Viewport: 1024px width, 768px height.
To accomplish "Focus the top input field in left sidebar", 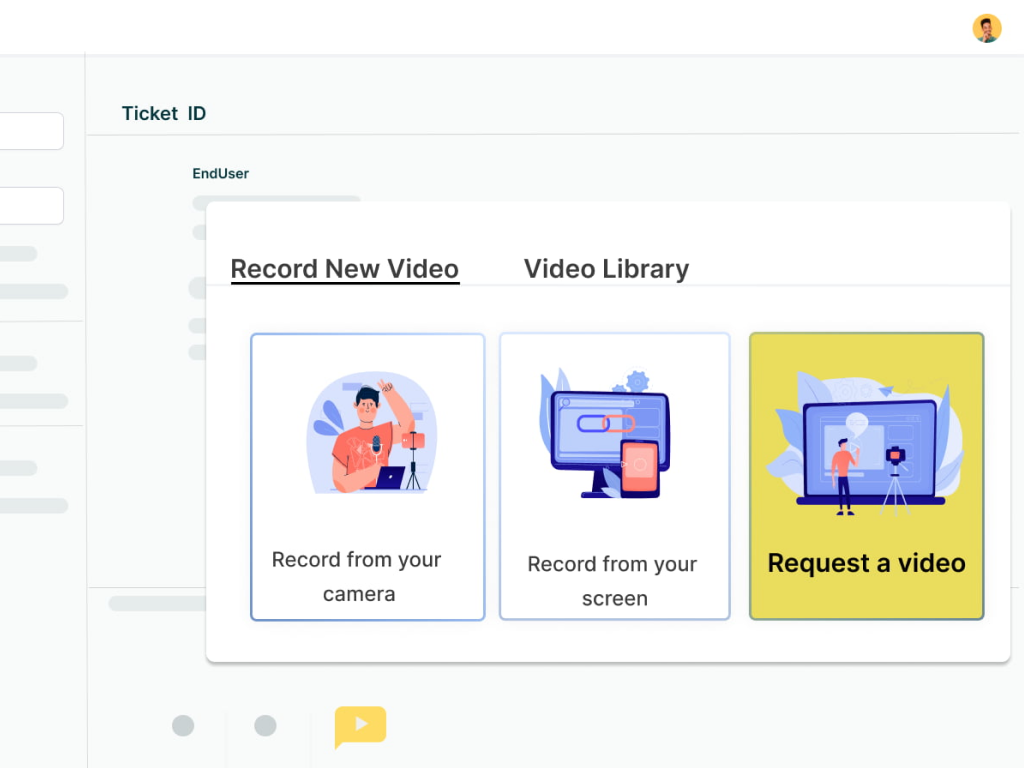I will click(x=30, y=131).
